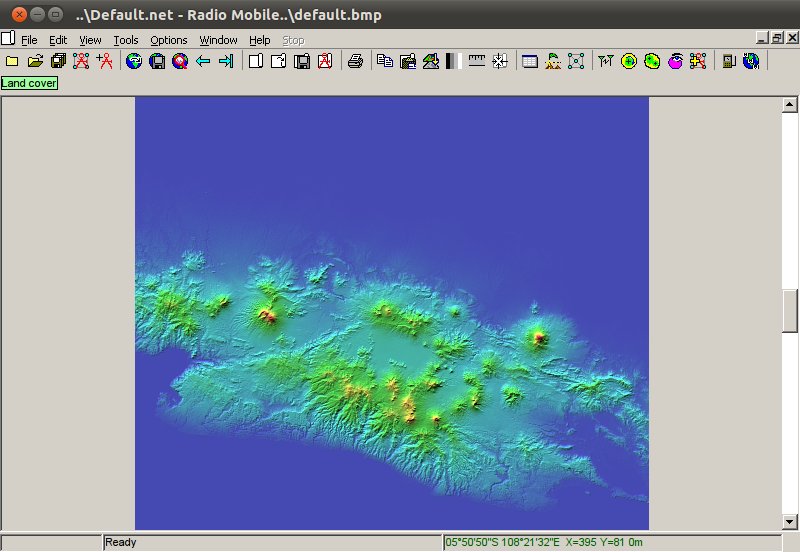Click the vertical scrollbar down arrow
This screenshot has width=800, height=552.
[789, 521]
